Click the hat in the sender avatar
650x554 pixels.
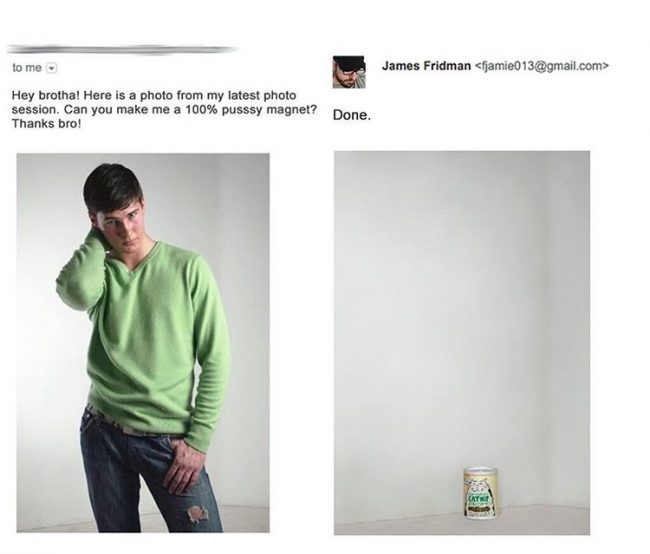[349, 63]
